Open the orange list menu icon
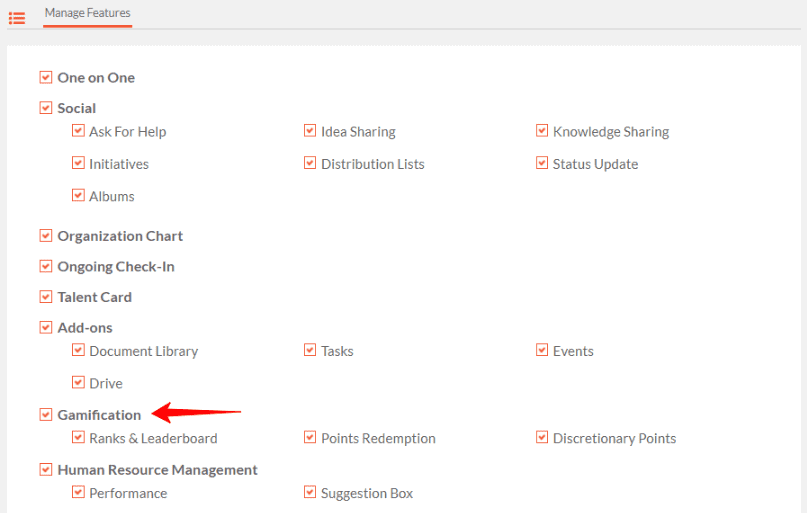This screenshot has height=513, width=807. coord(17,19)
